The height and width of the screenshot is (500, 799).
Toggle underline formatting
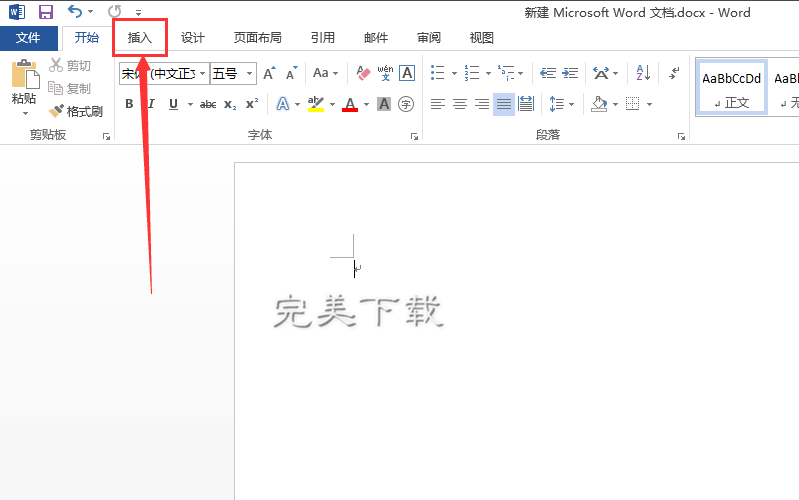tap(173, 104)
